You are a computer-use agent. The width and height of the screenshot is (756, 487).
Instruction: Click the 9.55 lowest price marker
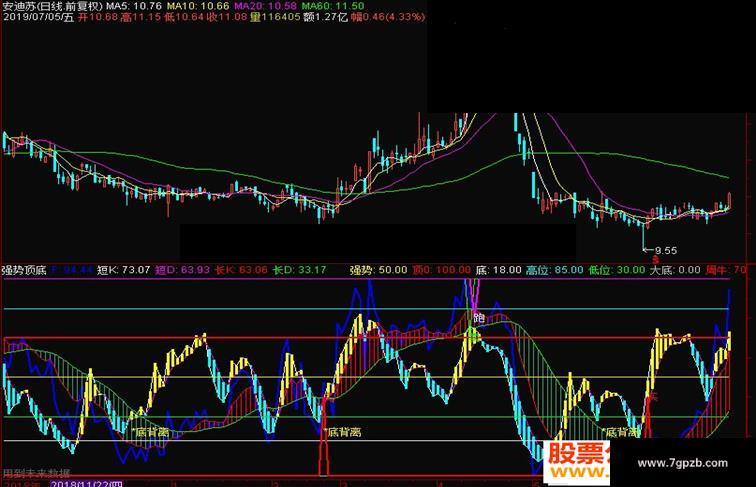pyautogui.click(x=666, y=250)
